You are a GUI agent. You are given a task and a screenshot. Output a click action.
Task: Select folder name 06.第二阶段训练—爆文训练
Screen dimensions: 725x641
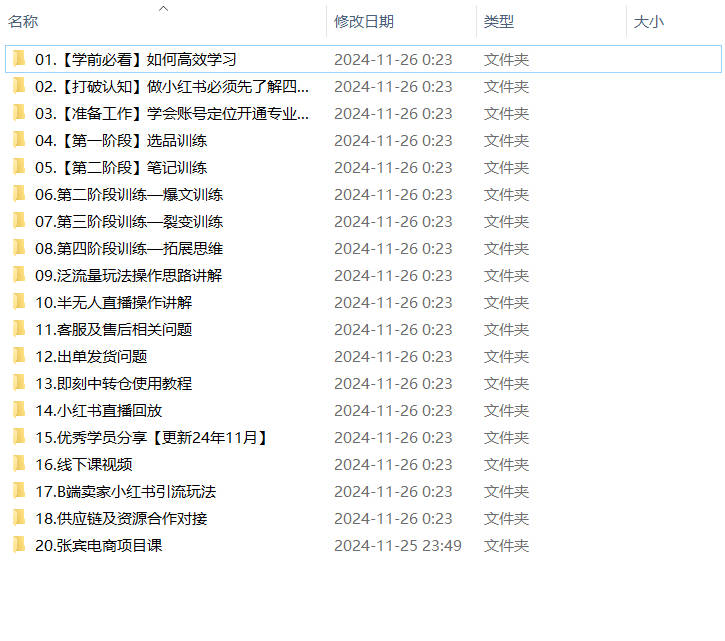(129, 195)
